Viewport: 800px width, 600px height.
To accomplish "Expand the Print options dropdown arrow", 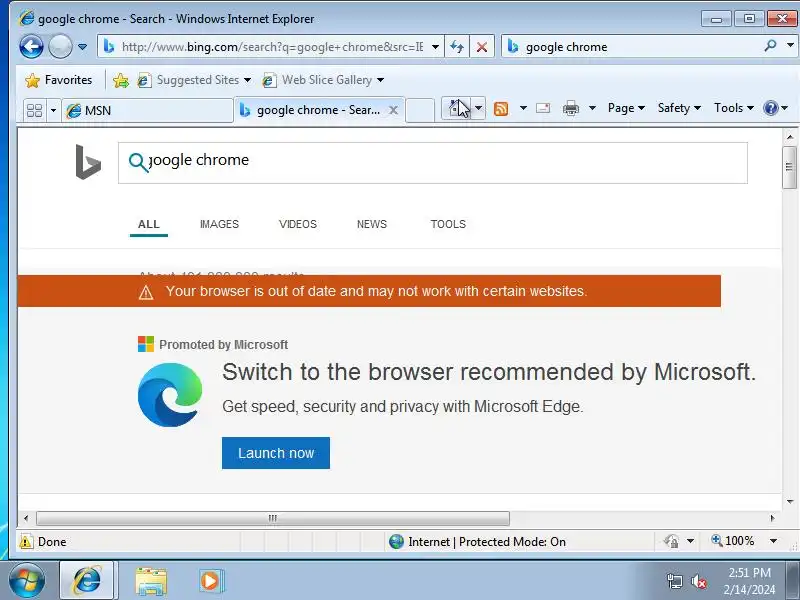I will pyautogui.click(x=592, y=108).
